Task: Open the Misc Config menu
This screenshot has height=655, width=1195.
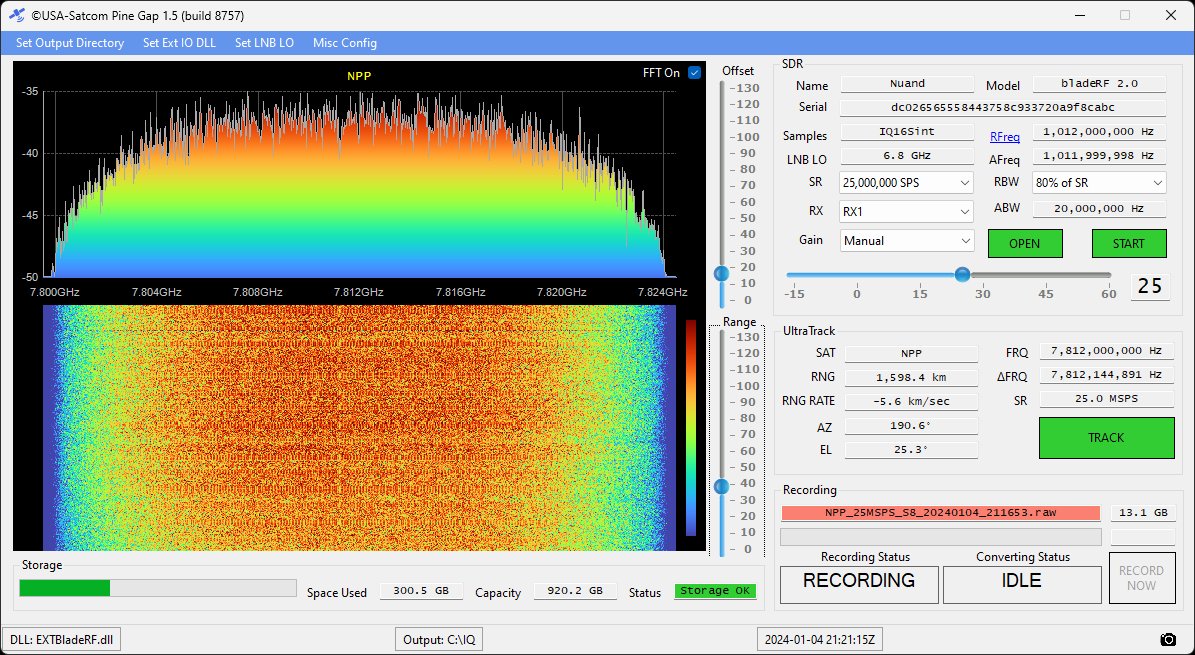Action: click(x=344, y=43)
